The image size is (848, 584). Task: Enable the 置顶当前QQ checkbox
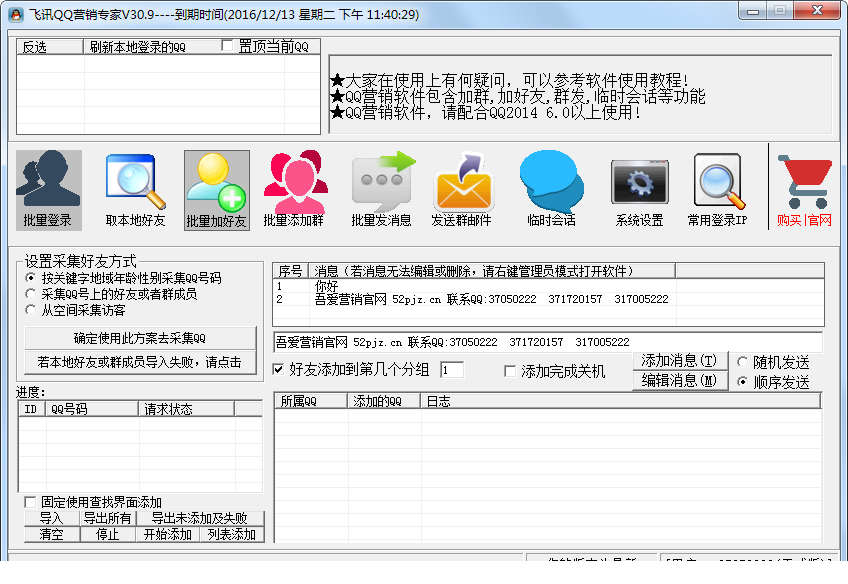click(228, 46)
